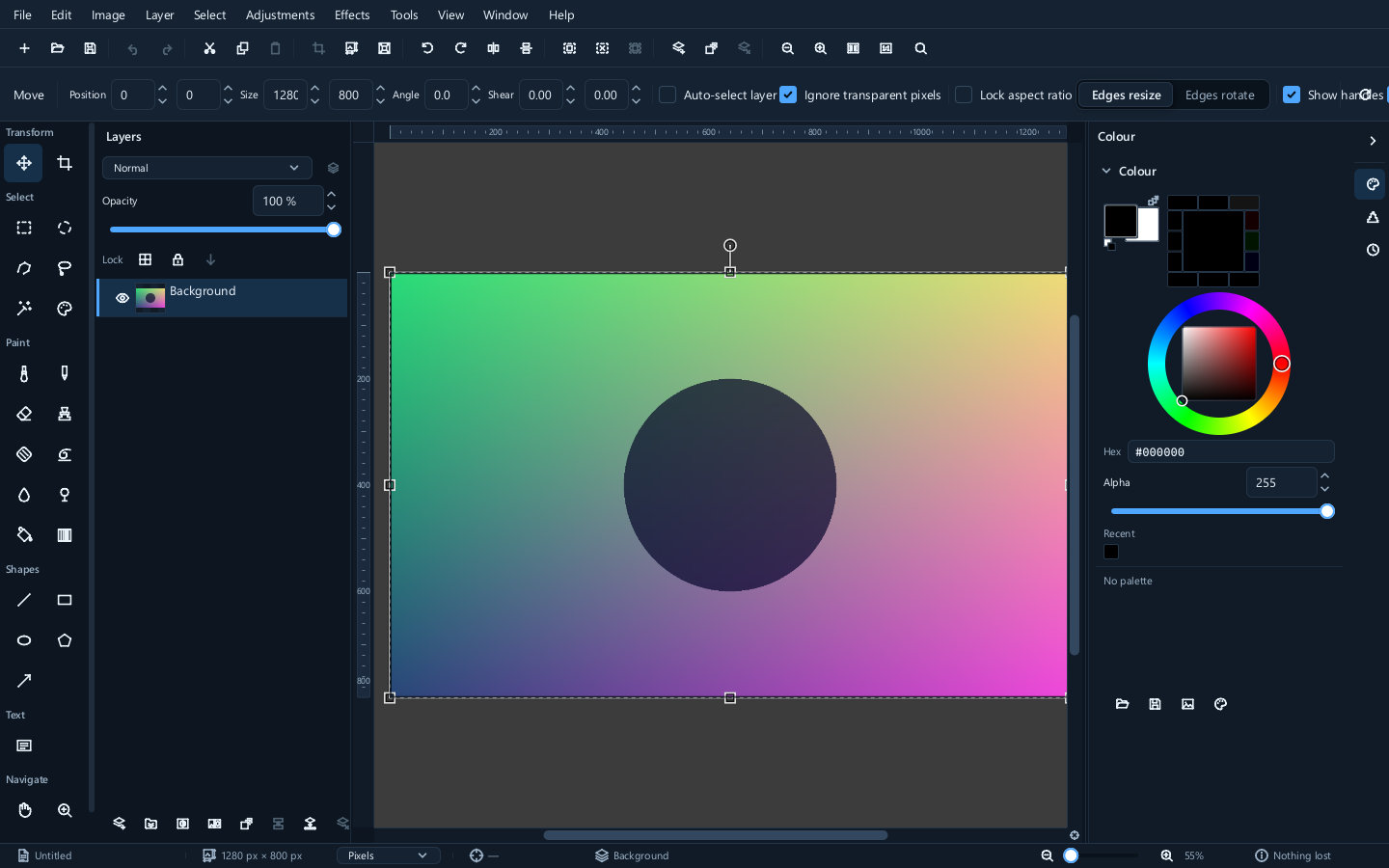Hide the Background layer with eye icon
This screenshot has width=1389, height=868.
(x=123, y=298)
